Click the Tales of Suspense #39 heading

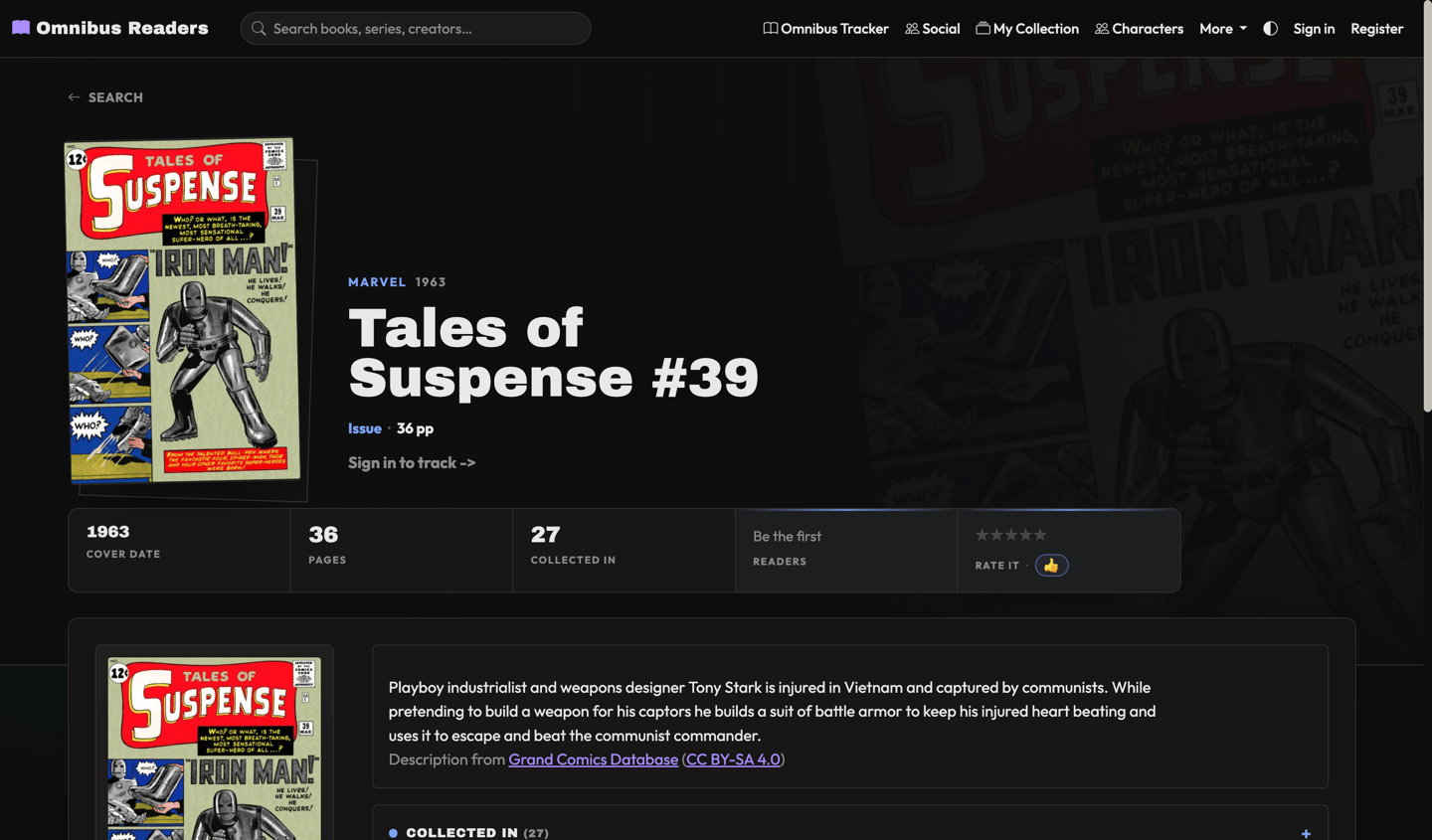[553, 353]
